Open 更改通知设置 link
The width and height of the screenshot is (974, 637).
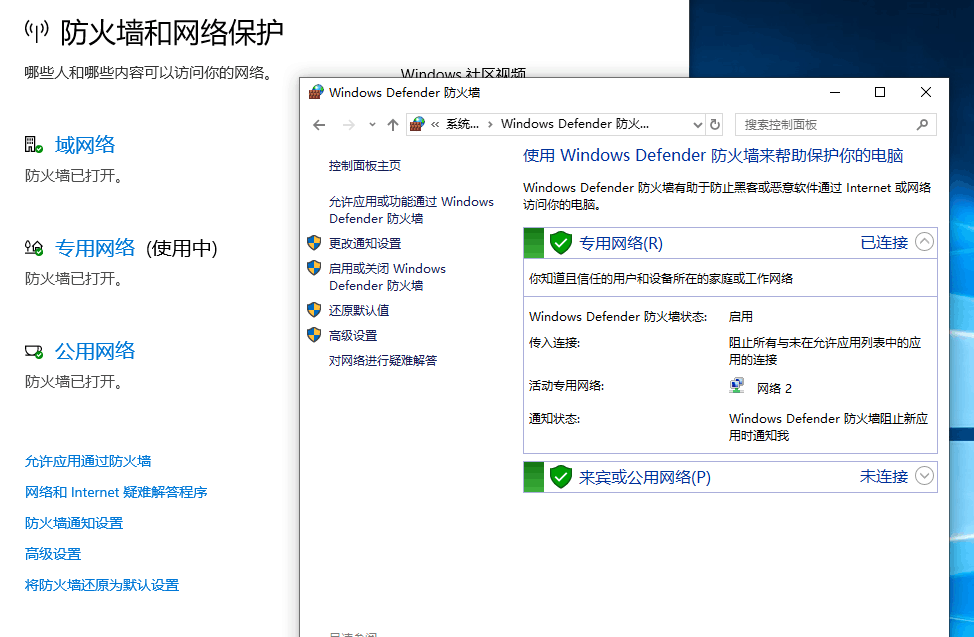365,244
